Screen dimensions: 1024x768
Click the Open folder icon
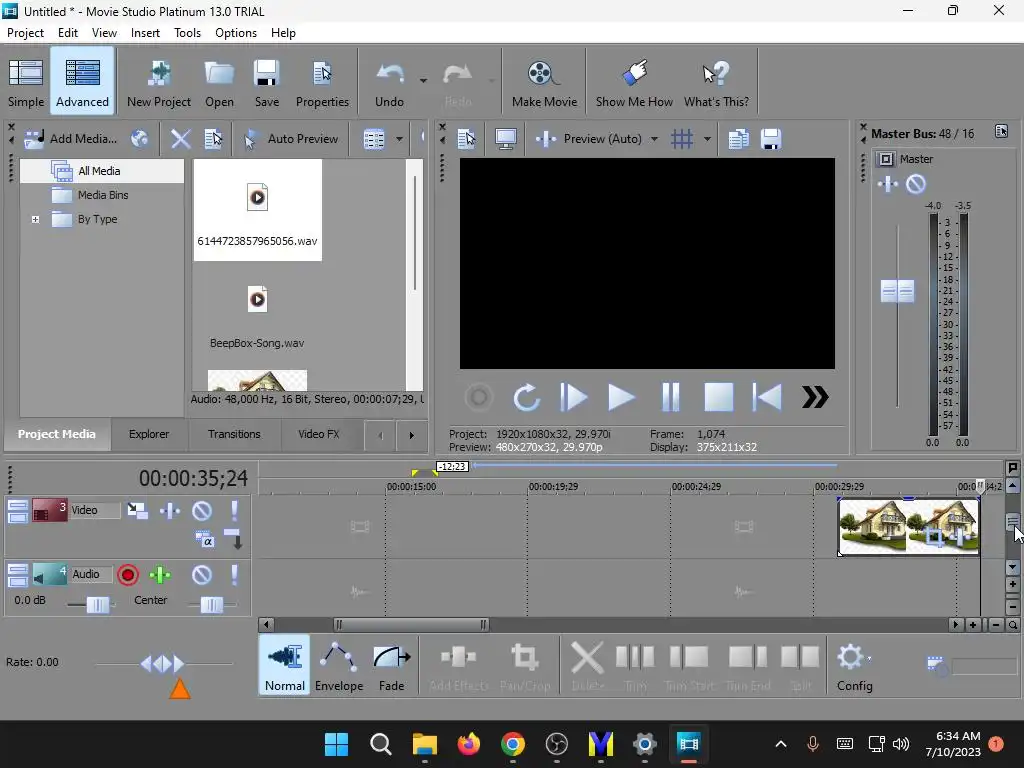tap(219, 82)
